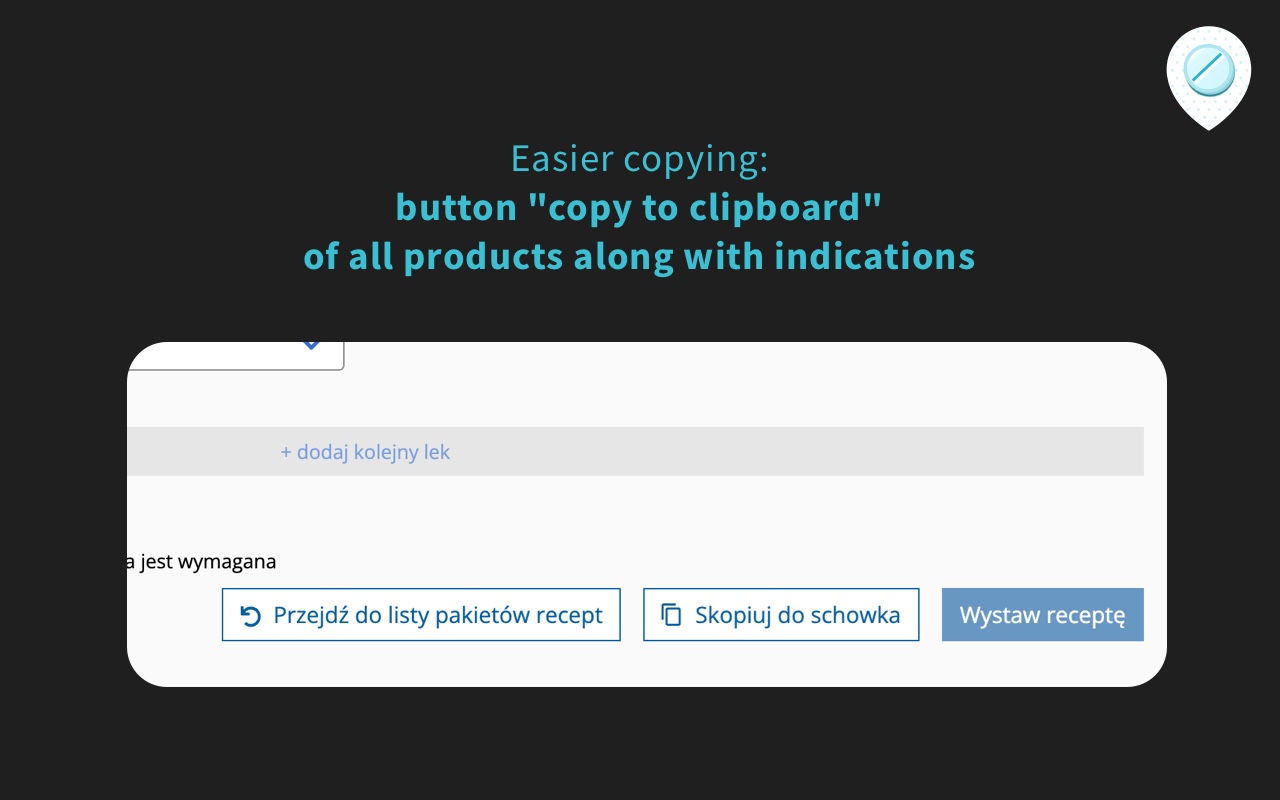
Task: Click the 'button "copy to clipboard"' headline
Action: 639,207
